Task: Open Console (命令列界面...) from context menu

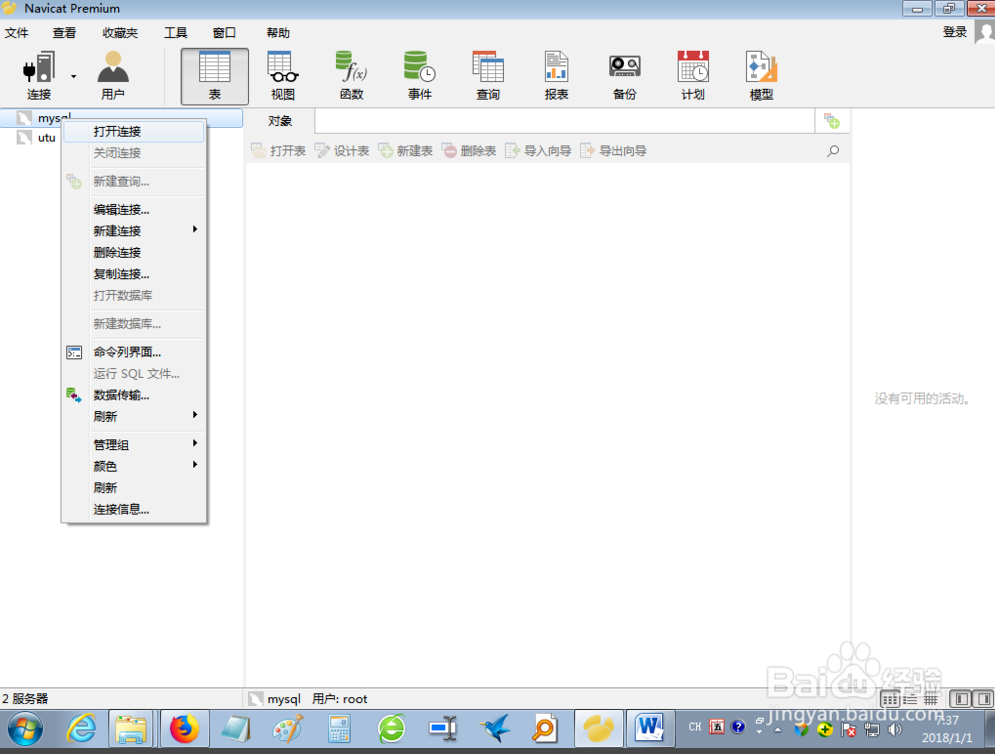Action: point(134,352)
